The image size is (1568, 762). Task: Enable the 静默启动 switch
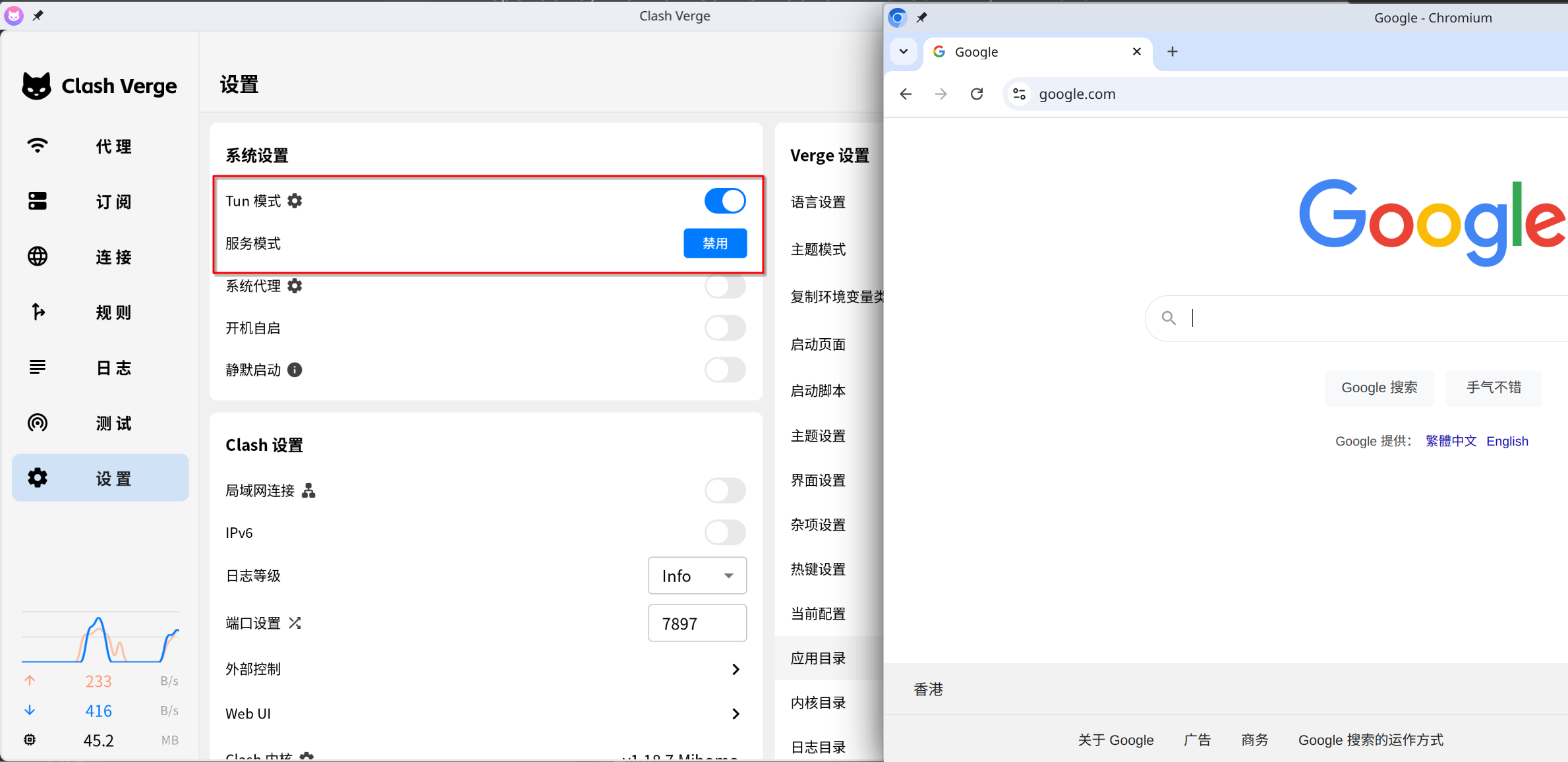click(x=725, y=370)
